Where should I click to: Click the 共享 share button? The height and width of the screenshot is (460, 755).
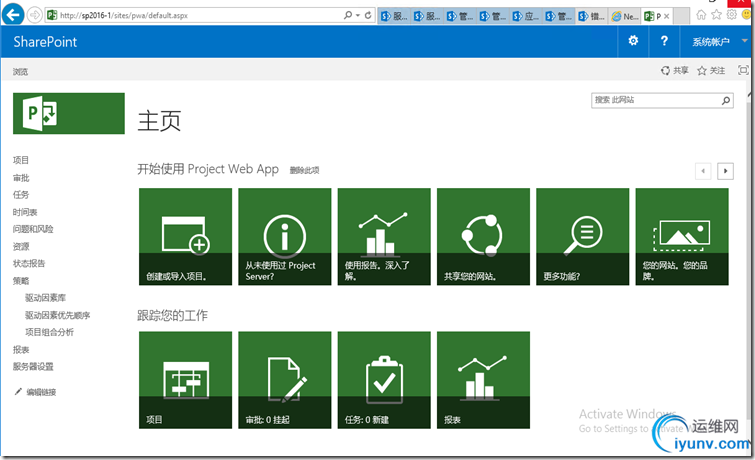coord(675,70)
